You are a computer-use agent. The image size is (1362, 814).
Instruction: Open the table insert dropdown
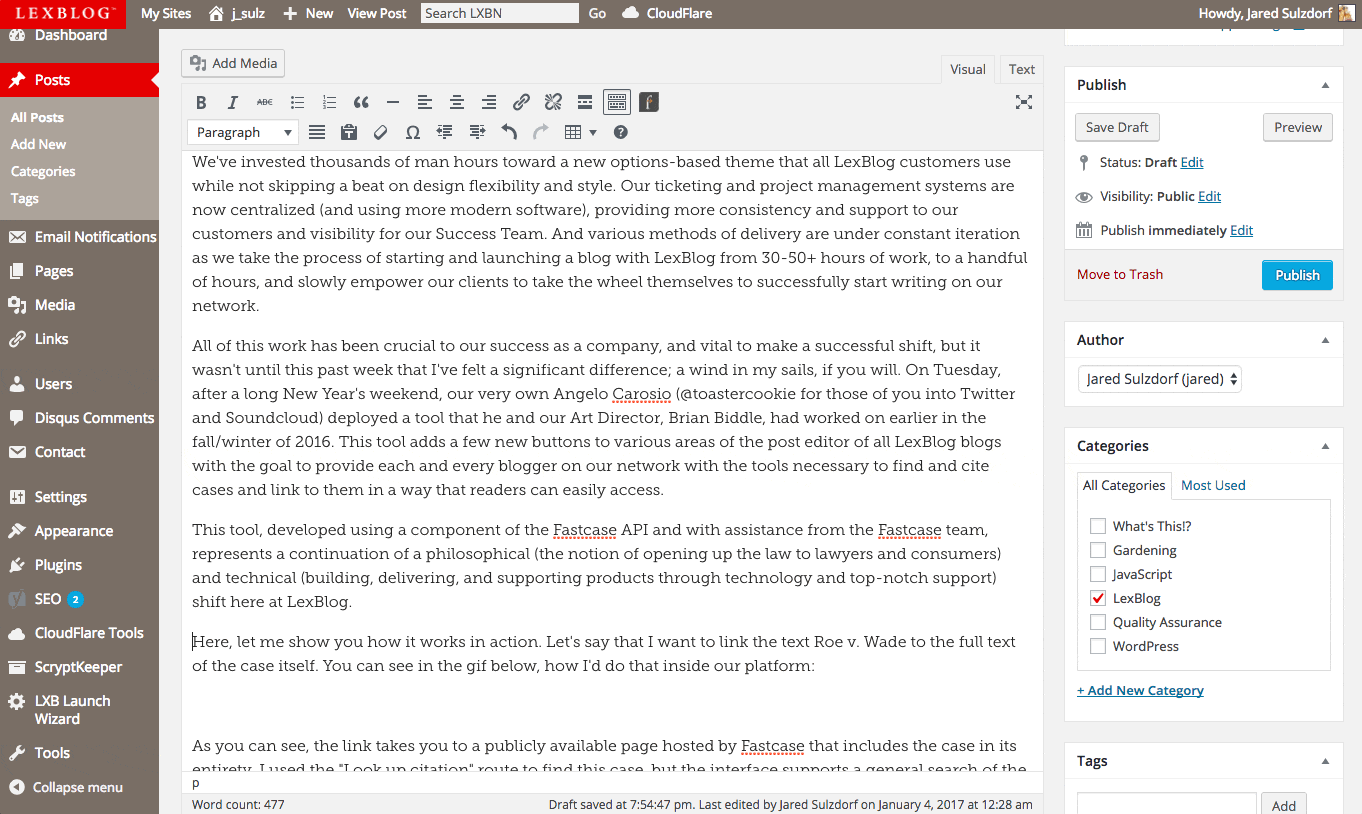coord(580,132)
